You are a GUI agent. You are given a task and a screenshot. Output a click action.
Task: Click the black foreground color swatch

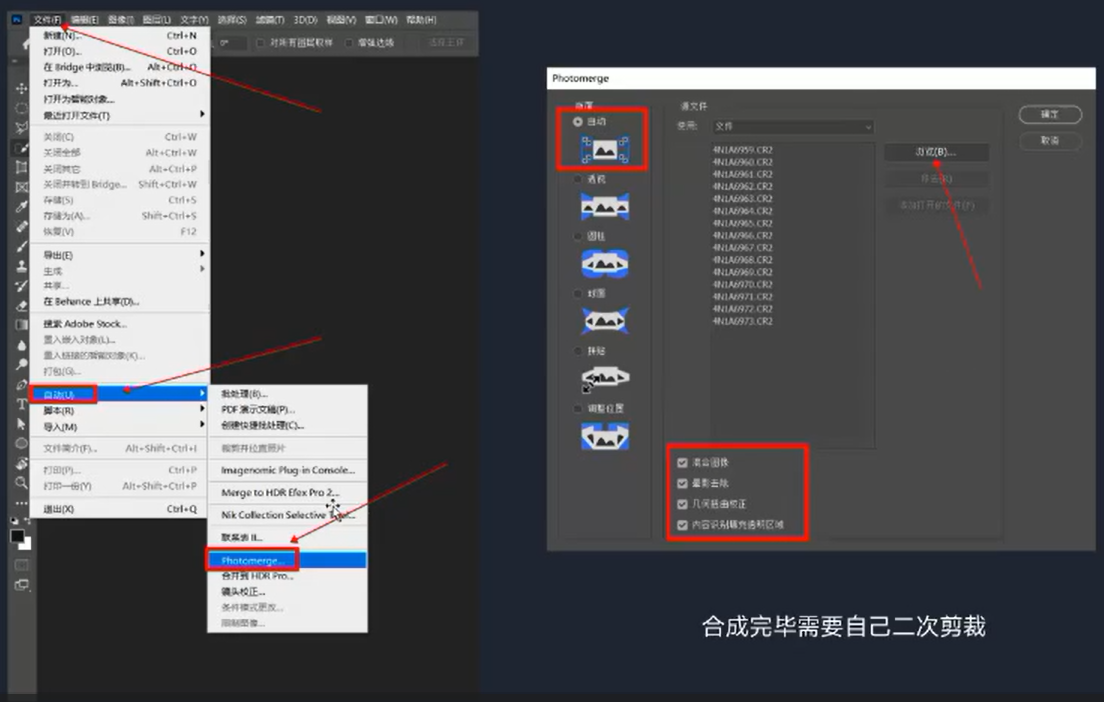17,537
